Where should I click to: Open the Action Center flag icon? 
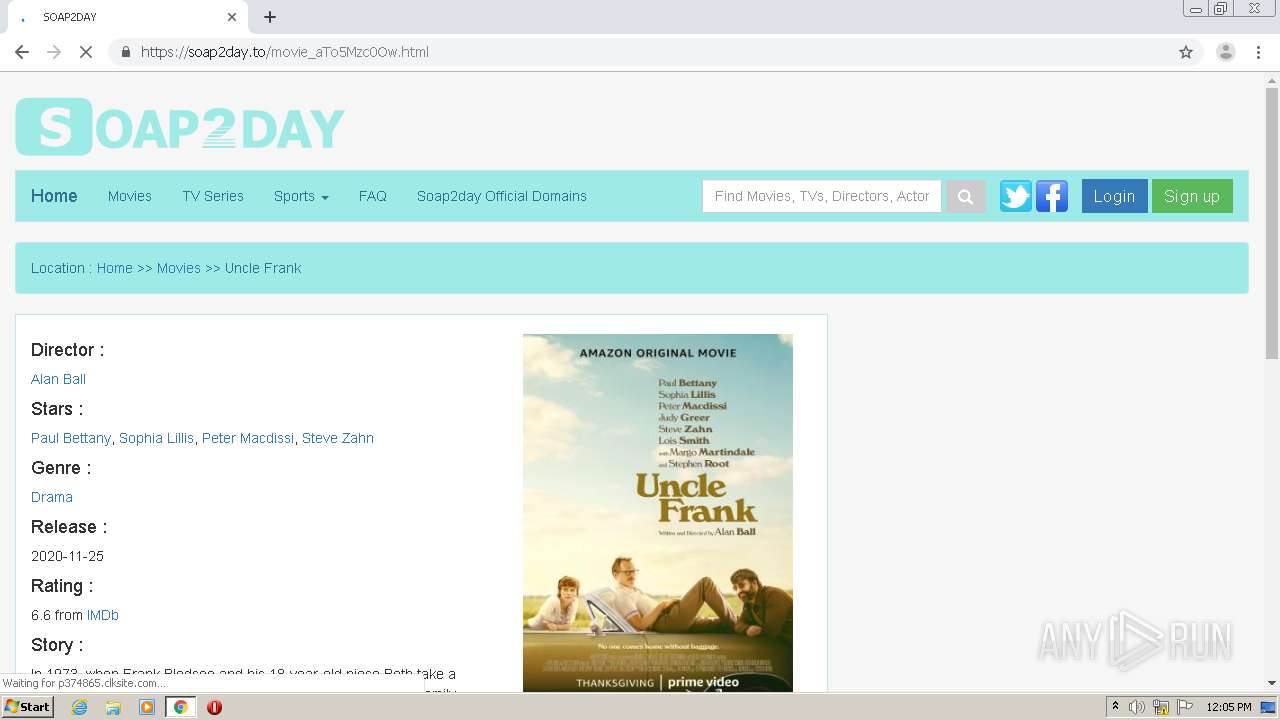(1185, 707)
